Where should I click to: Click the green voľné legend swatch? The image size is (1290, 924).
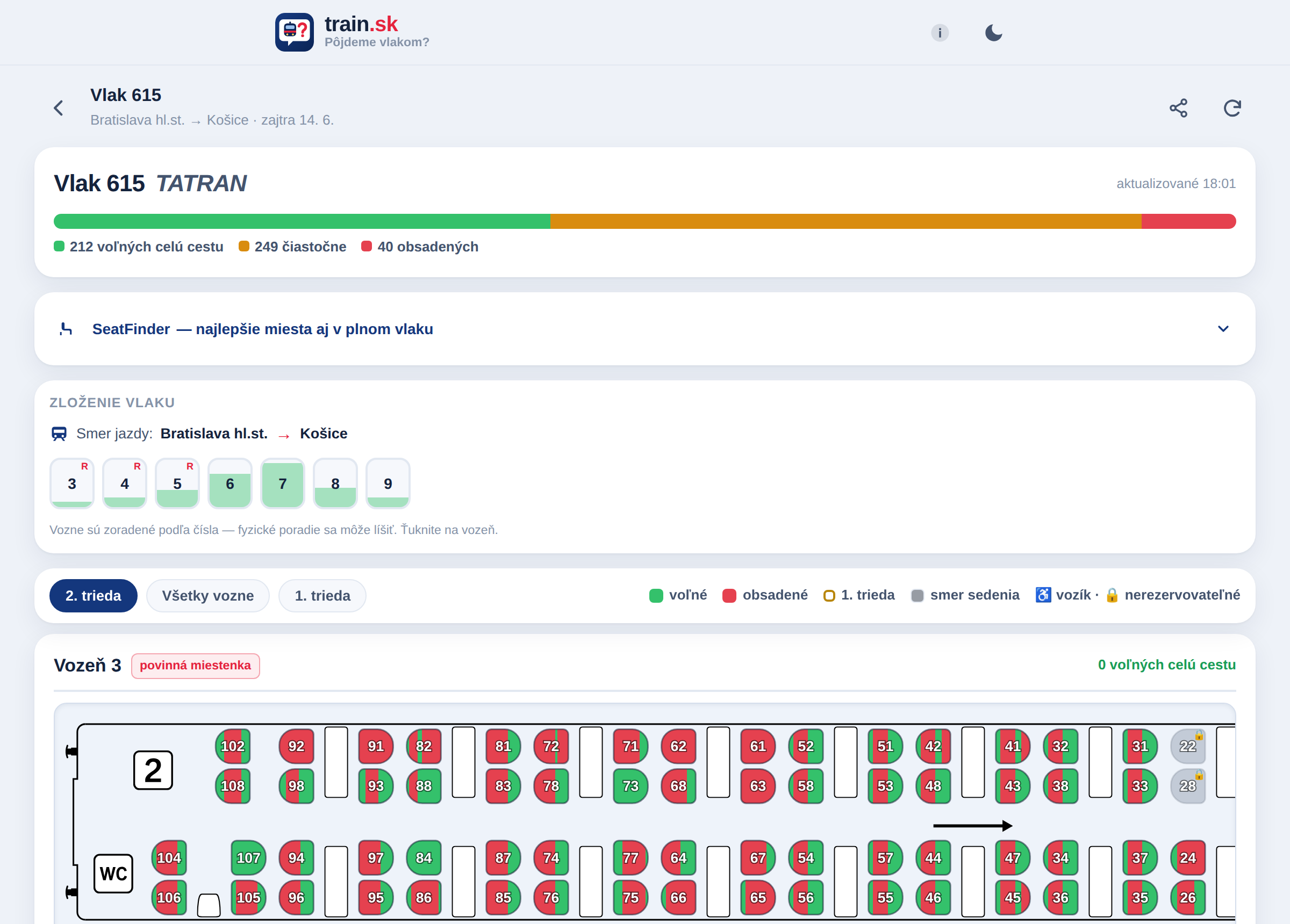coord(656,595)
